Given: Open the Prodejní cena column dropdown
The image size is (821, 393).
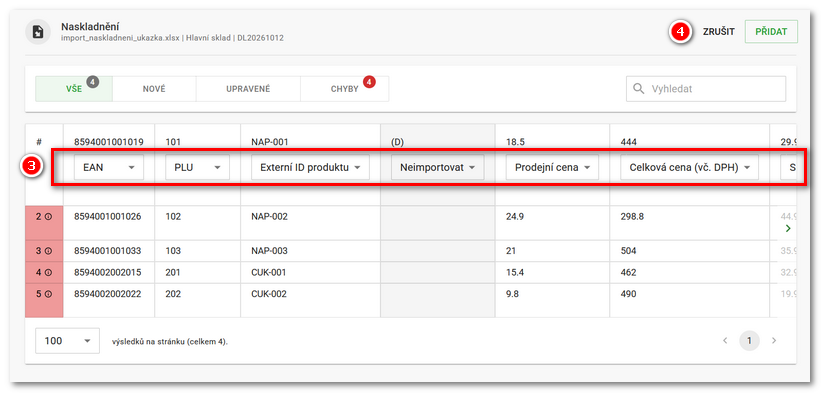Looking at the screenshot, I should pyautogui.click(x=552, y=167).
